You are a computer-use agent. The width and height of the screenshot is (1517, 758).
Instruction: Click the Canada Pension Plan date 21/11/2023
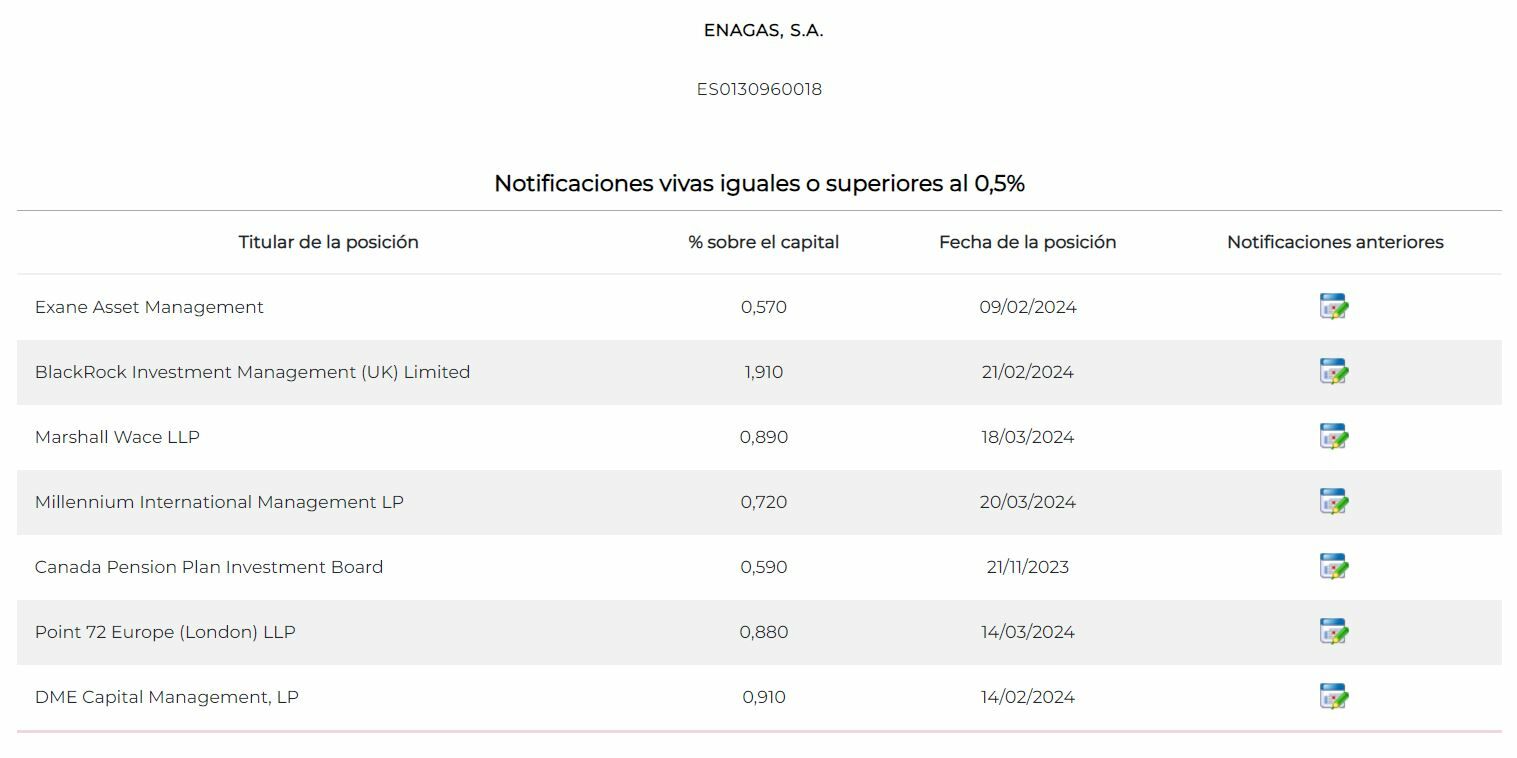1027,567
